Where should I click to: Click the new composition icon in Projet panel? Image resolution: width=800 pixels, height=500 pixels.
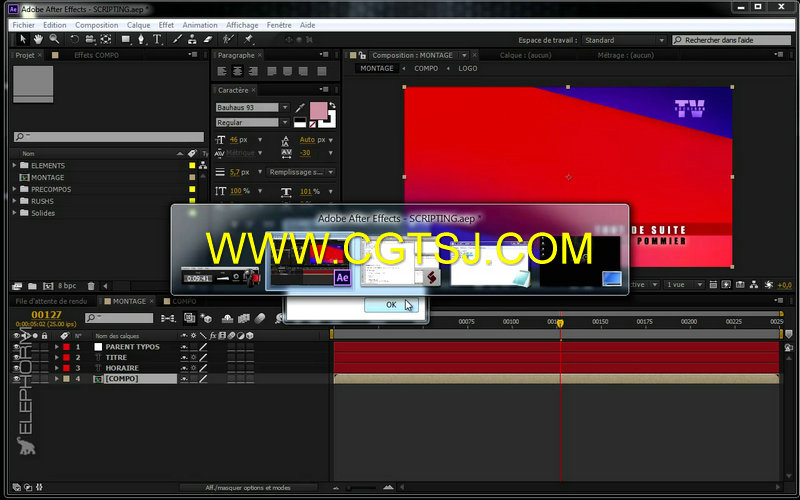48,286
